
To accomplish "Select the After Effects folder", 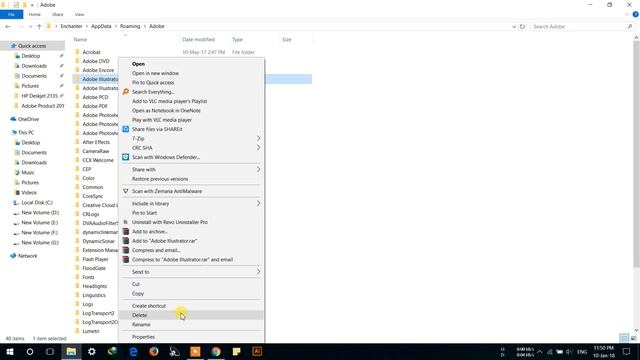I will (x=96, y=142).
